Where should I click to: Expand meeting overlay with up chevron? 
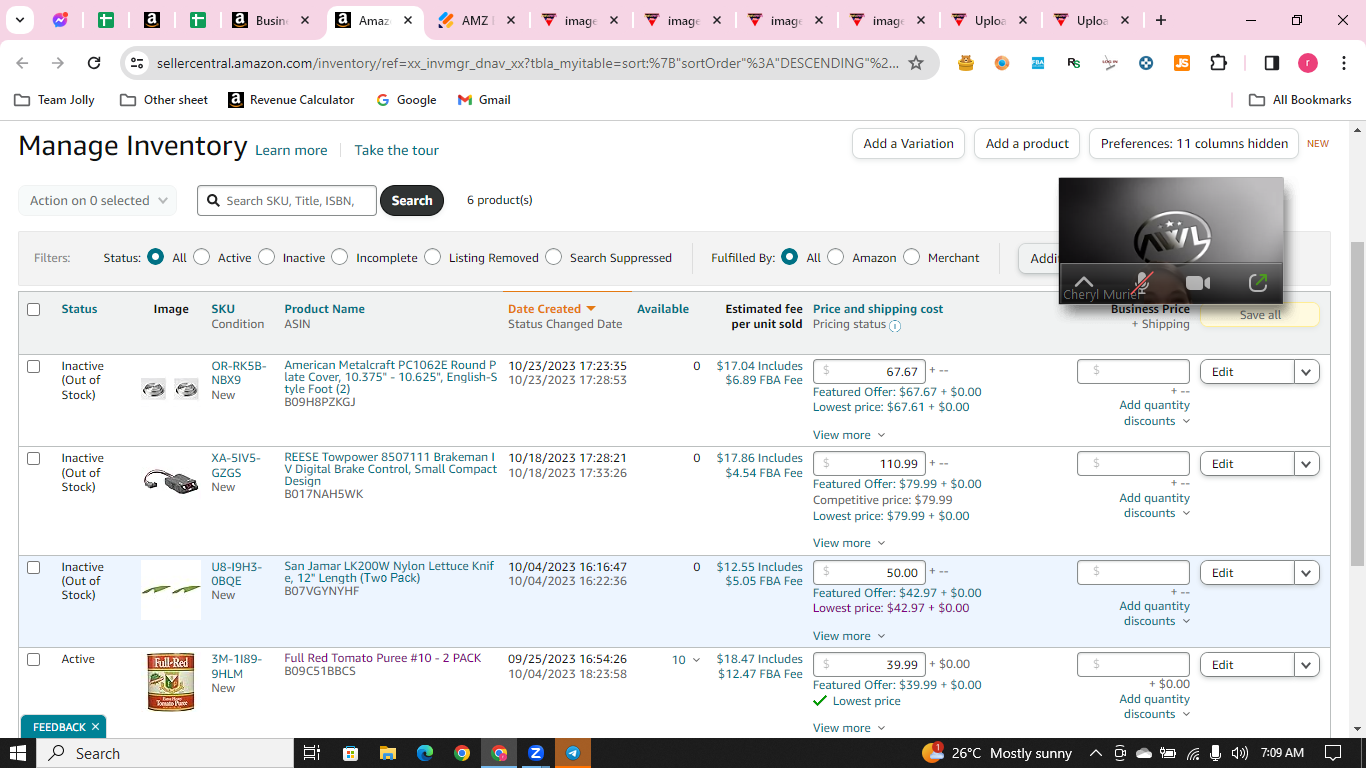[1083, 283]
